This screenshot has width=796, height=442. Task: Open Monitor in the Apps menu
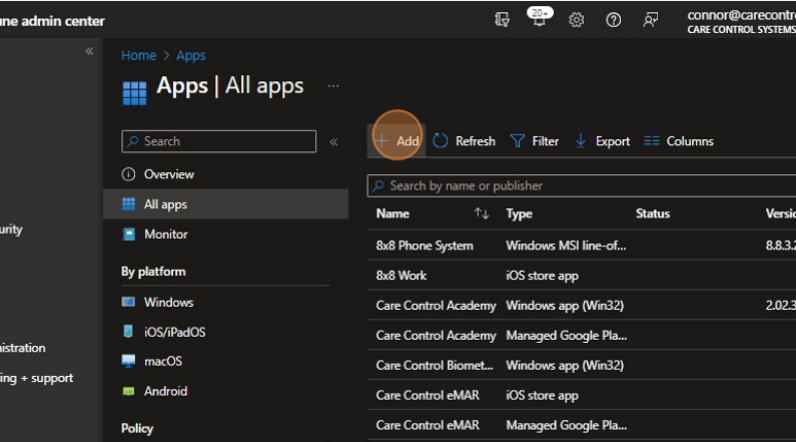click(x=165, y=234)
